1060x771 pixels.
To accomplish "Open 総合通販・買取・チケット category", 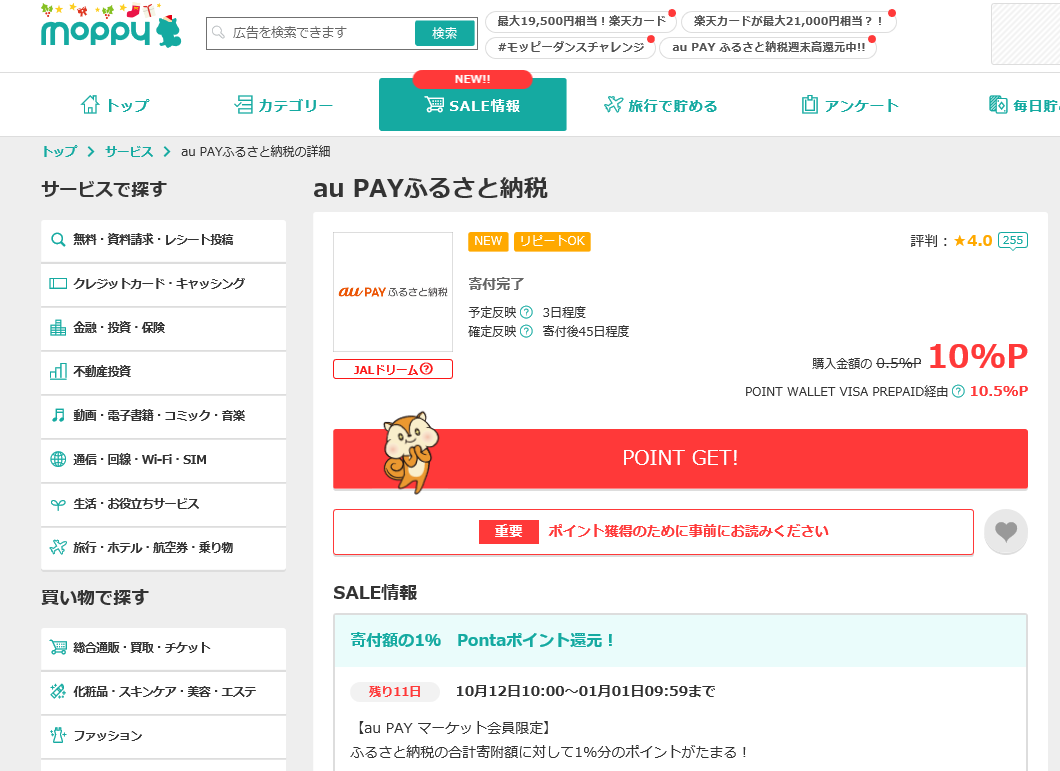I will coord(164,648).
